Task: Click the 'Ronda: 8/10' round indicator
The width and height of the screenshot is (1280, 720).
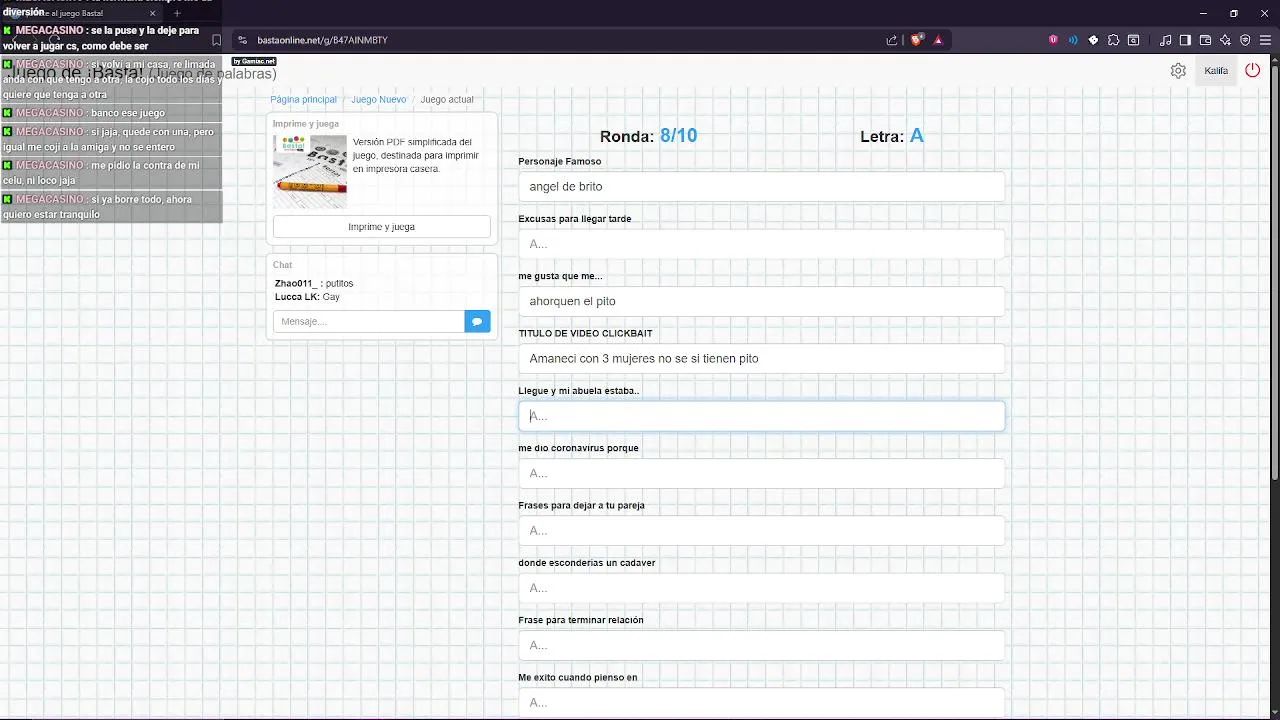Action: point(648,136)
